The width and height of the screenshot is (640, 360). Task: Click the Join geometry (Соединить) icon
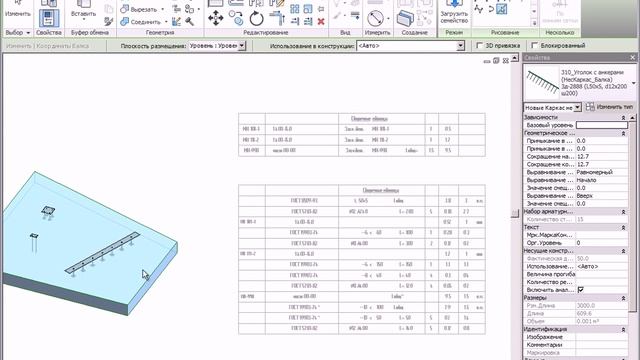tap(125, 22)
